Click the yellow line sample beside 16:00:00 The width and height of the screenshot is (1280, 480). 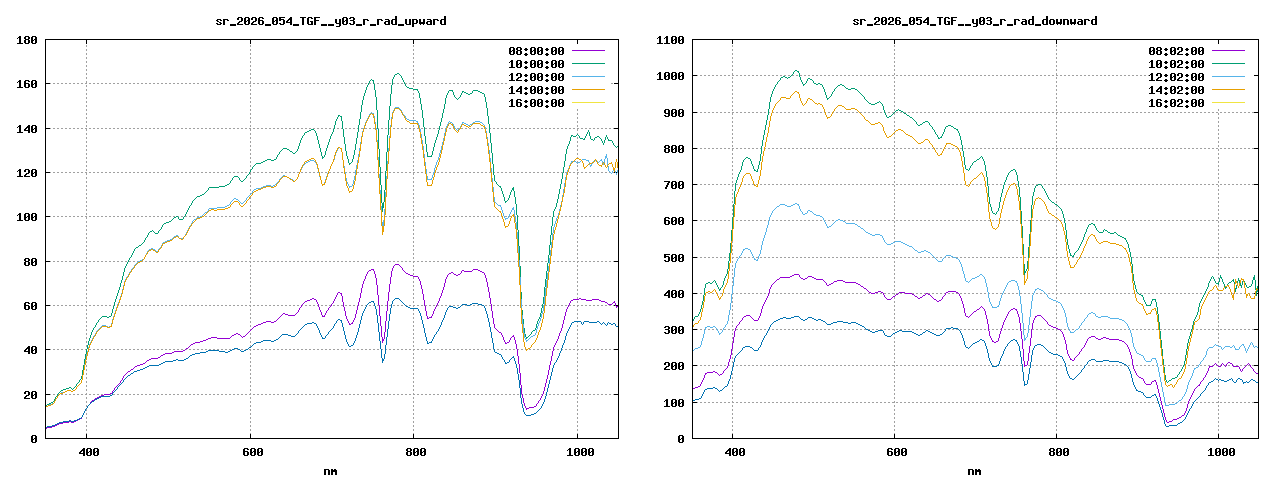click(x=588, y=103)
